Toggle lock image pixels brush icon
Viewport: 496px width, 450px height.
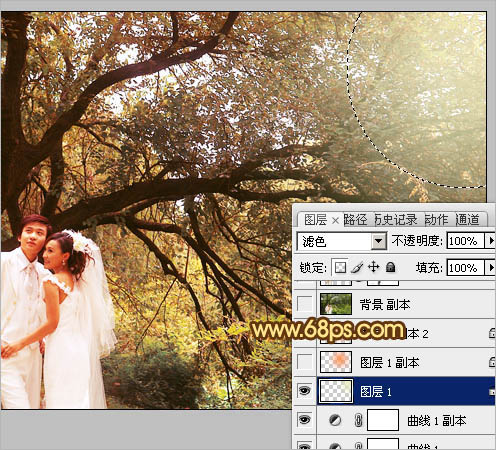(357, 267)
